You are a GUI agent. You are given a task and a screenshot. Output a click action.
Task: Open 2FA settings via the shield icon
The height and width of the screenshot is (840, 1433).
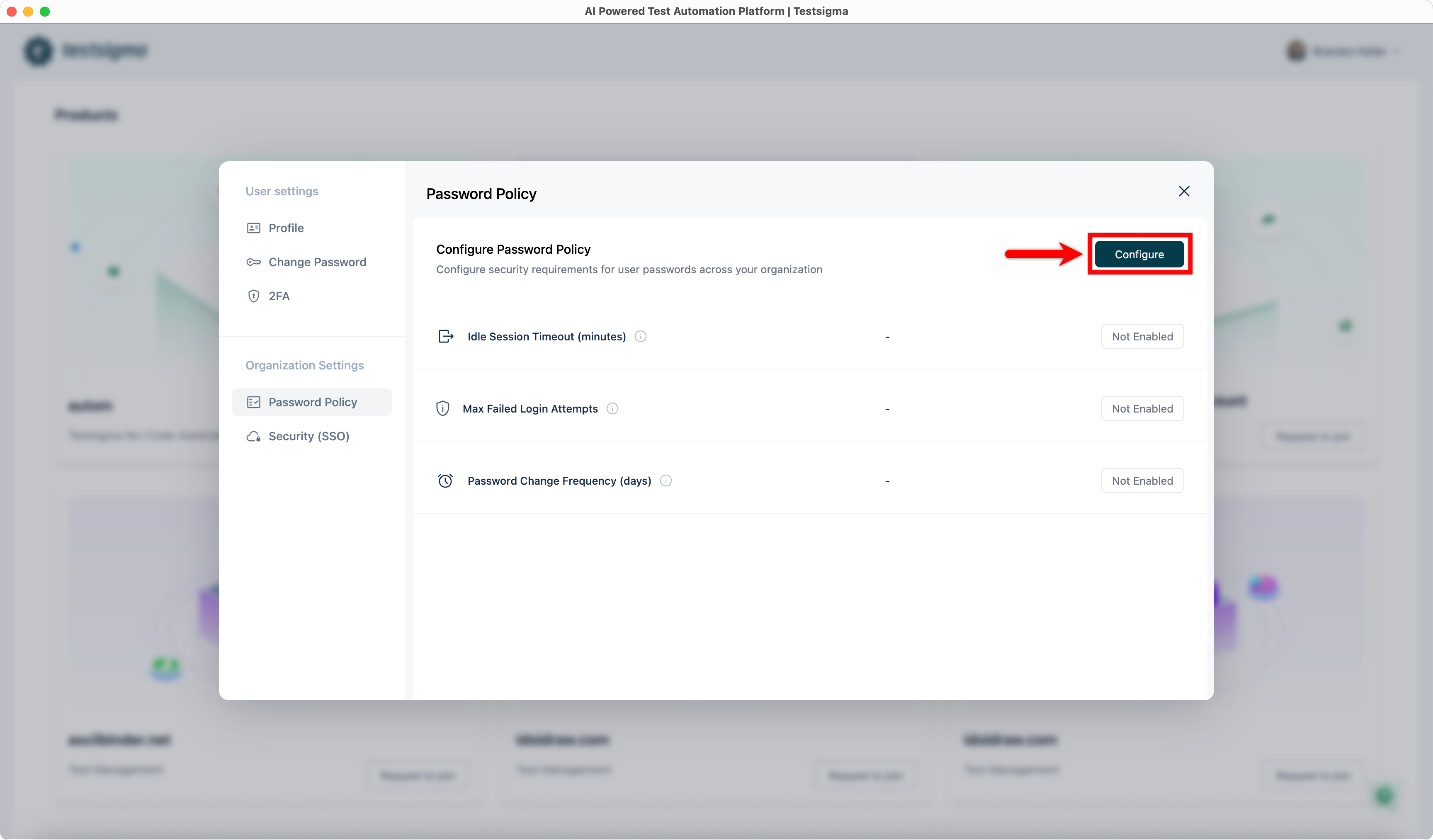[x=254, y=296]
